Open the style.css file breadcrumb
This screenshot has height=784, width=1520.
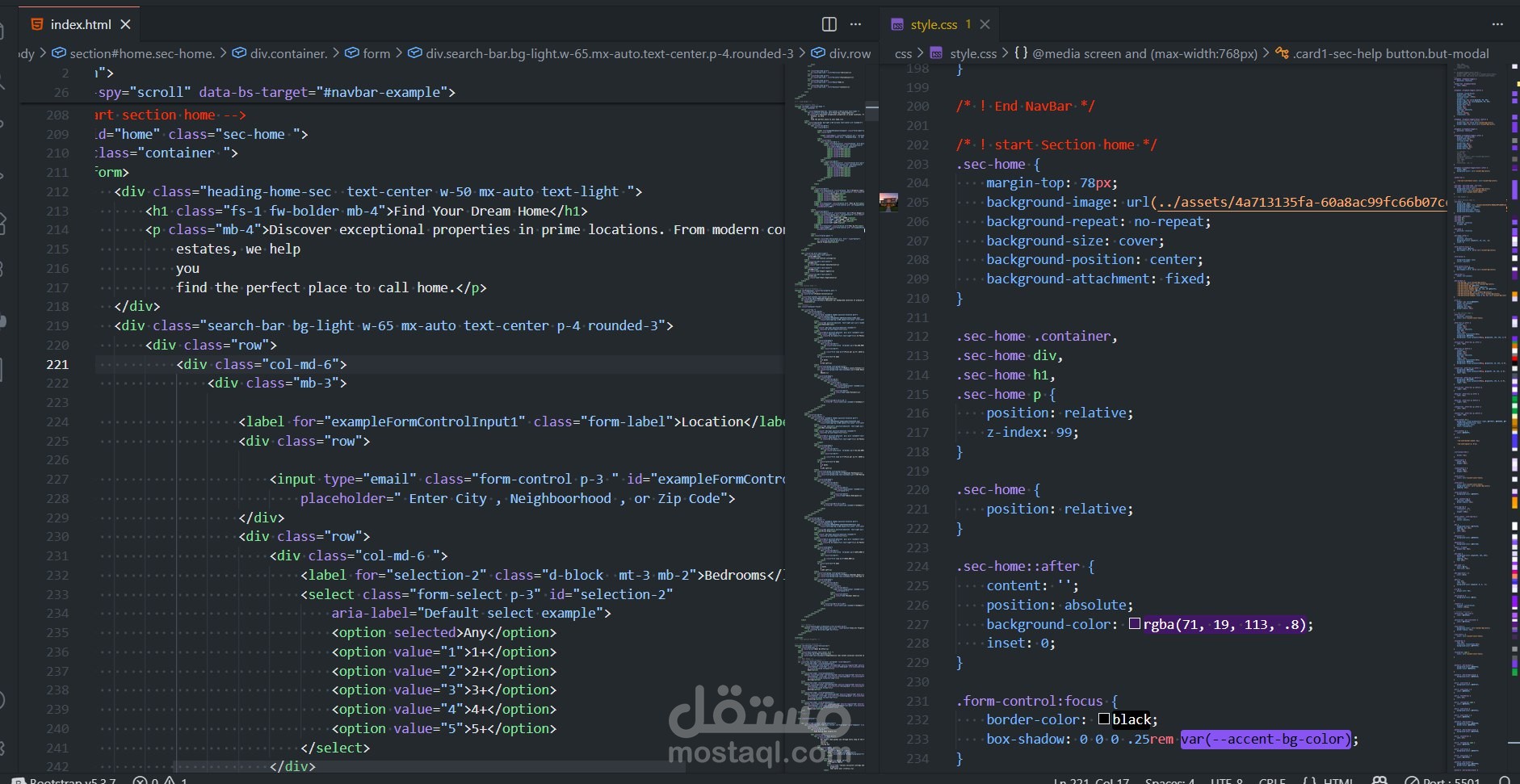pos(973,53)
